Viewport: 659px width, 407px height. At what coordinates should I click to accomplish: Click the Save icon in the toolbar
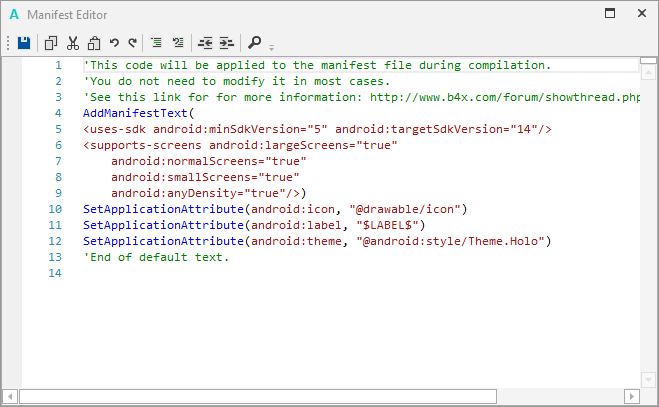point(24,43)
